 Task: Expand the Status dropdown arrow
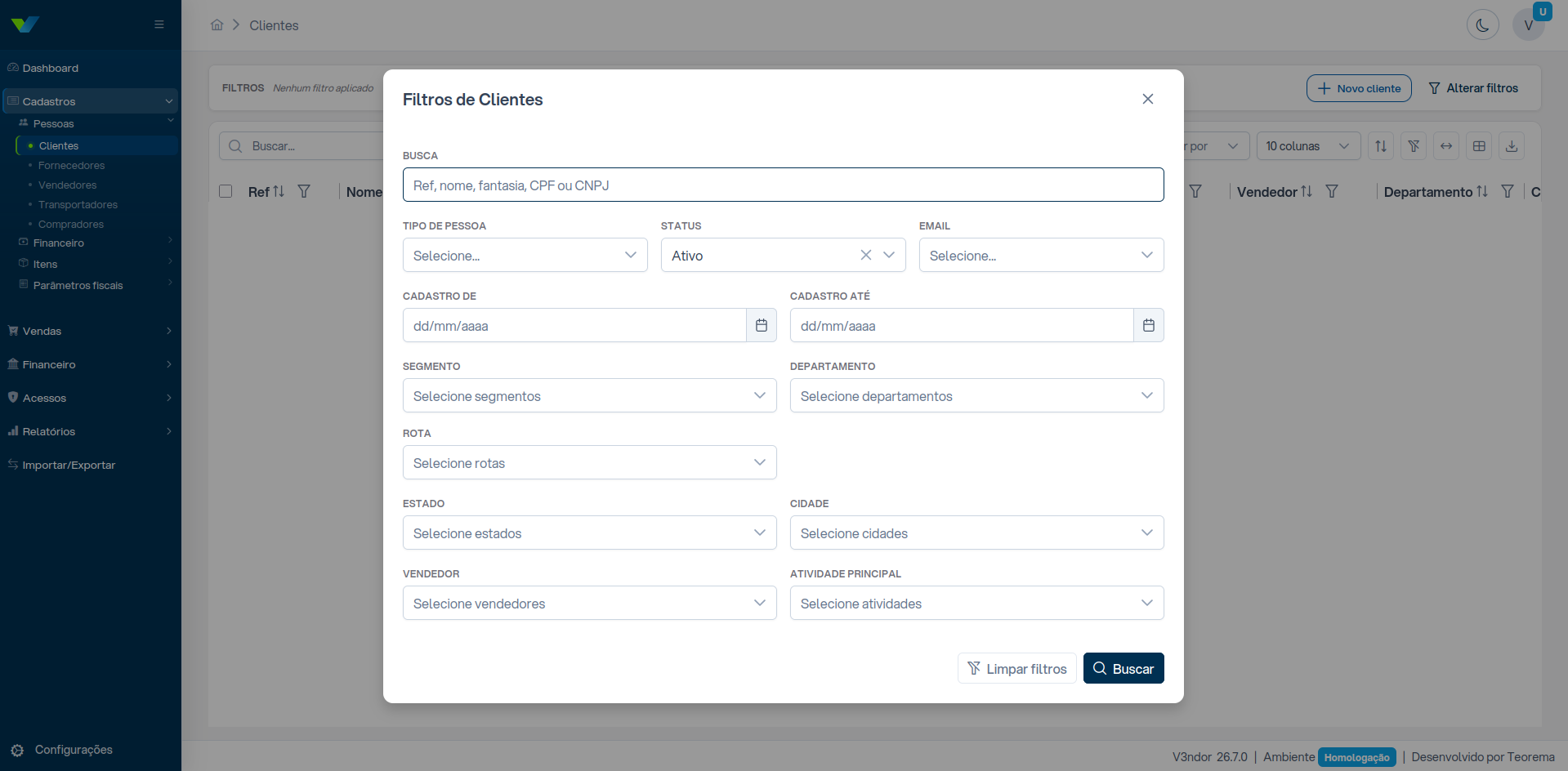point(889,255)
